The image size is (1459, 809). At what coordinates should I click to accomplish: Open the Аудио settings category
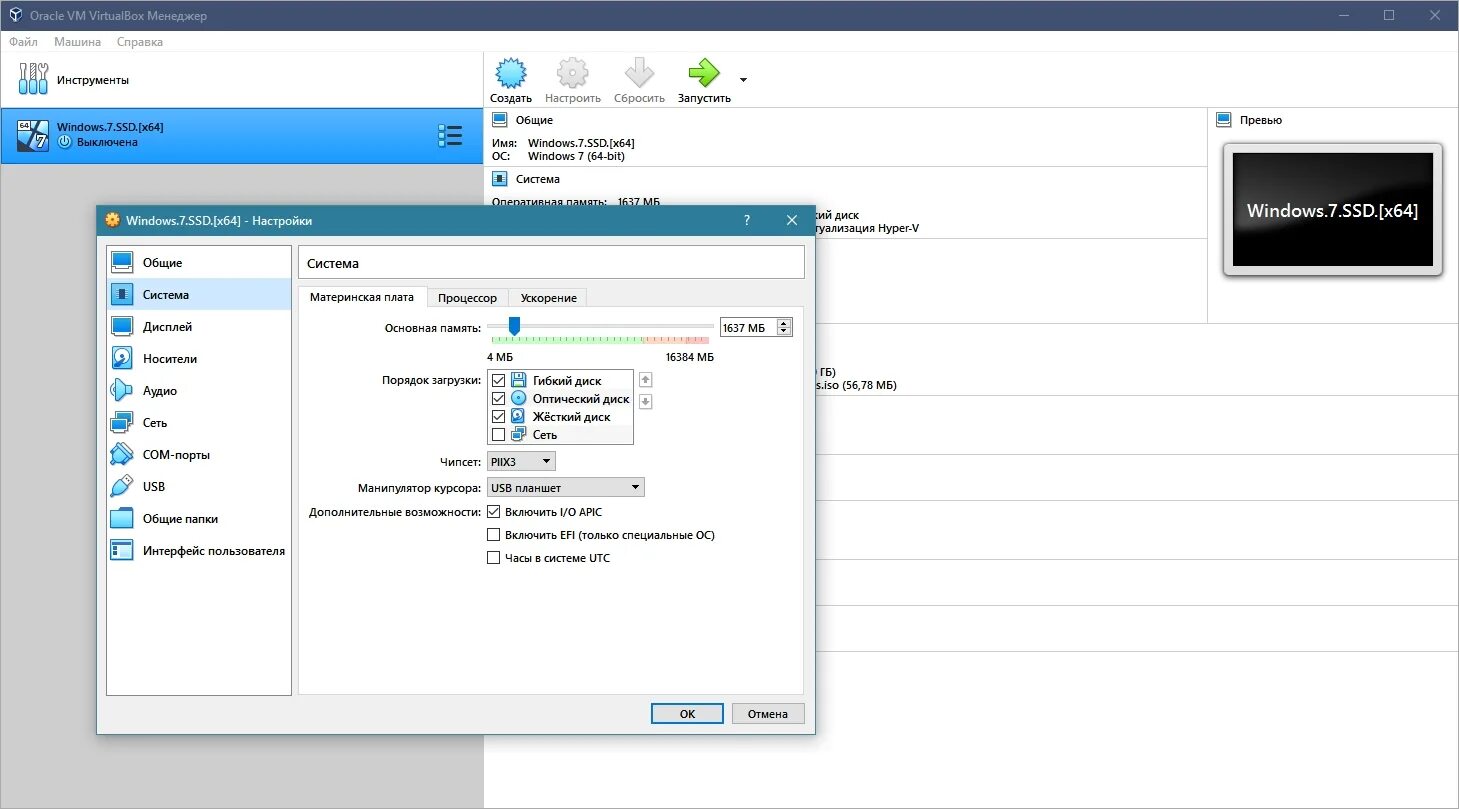point(199,391)
